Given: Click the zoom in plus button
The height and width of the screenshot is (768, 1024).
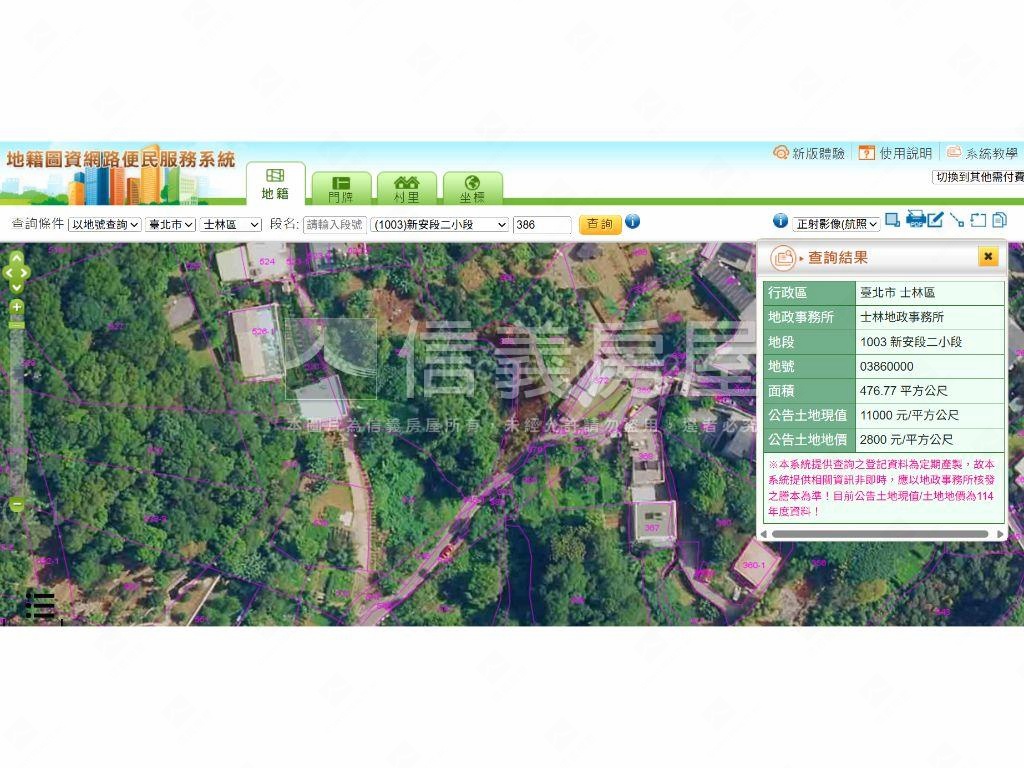Looking at the screenshot, I should [x=16, y=306].
